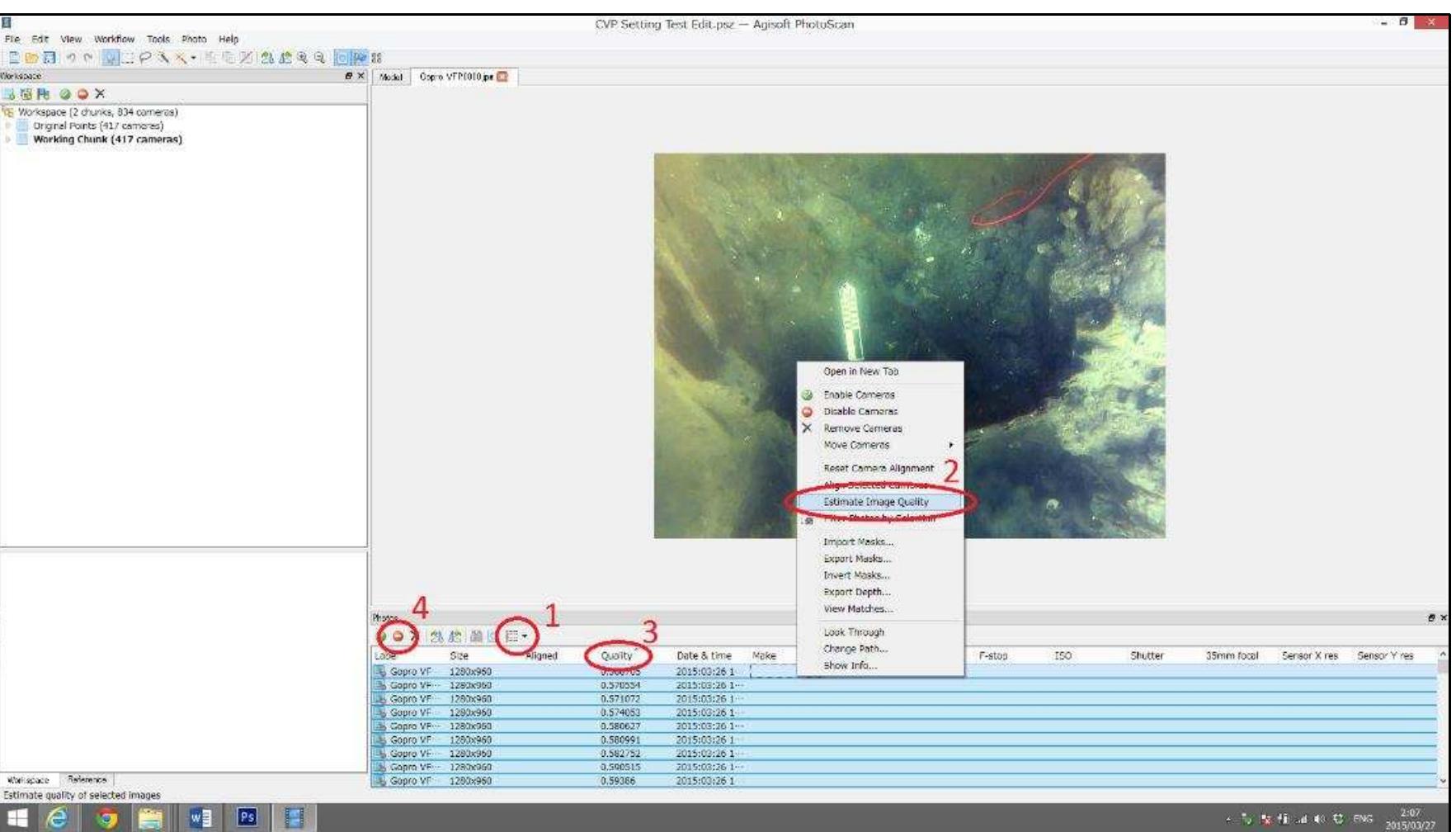Select the rectangle selection tool
Image resolution: width=1456 pixels, height=832 pixels.
[128, 58]
